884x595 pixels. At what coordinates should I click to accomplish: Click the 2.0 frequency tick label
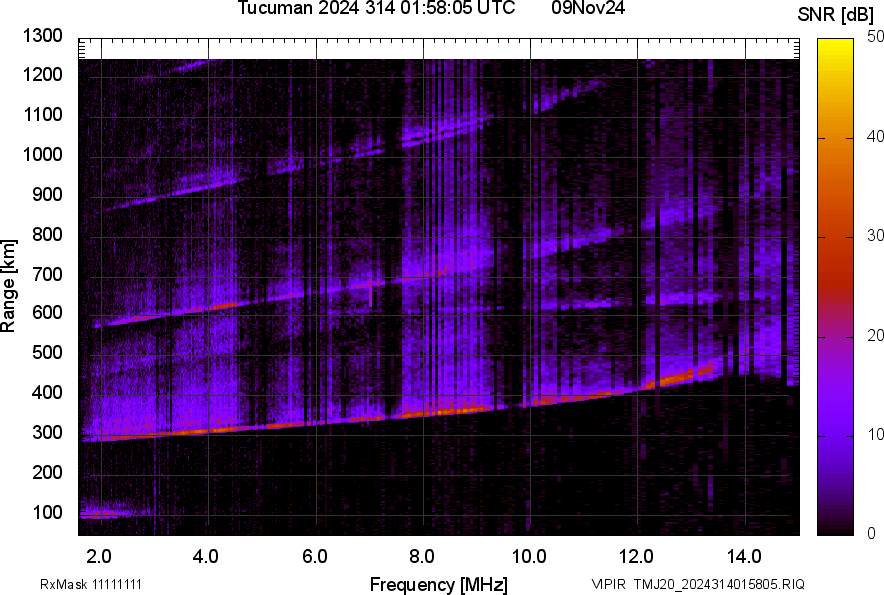[99, 556]
